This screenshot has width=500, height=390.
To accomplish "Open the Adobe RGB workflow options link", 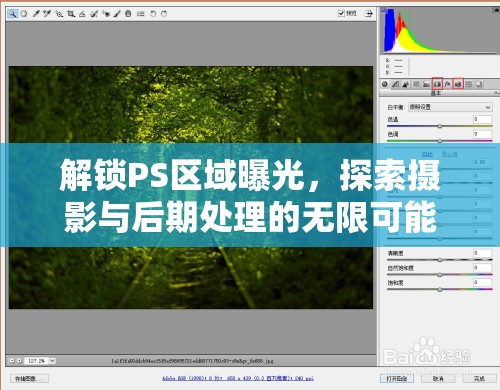I will pos(238,378).
